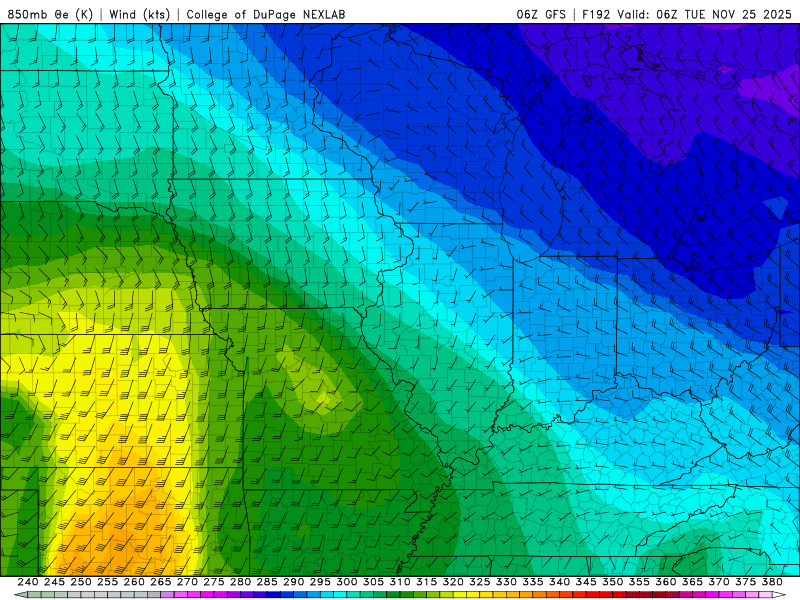Screen dimensions: 800x600
Task: Click the 325 color scale label
Action: [x=479, y=582]
